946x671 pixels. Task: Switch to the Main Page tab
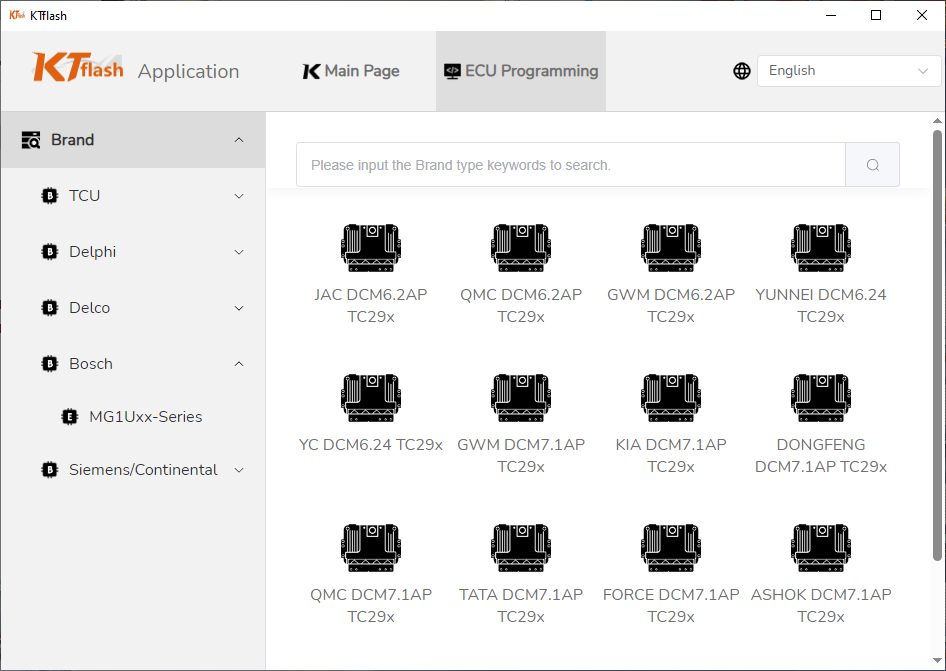(351, 71)
